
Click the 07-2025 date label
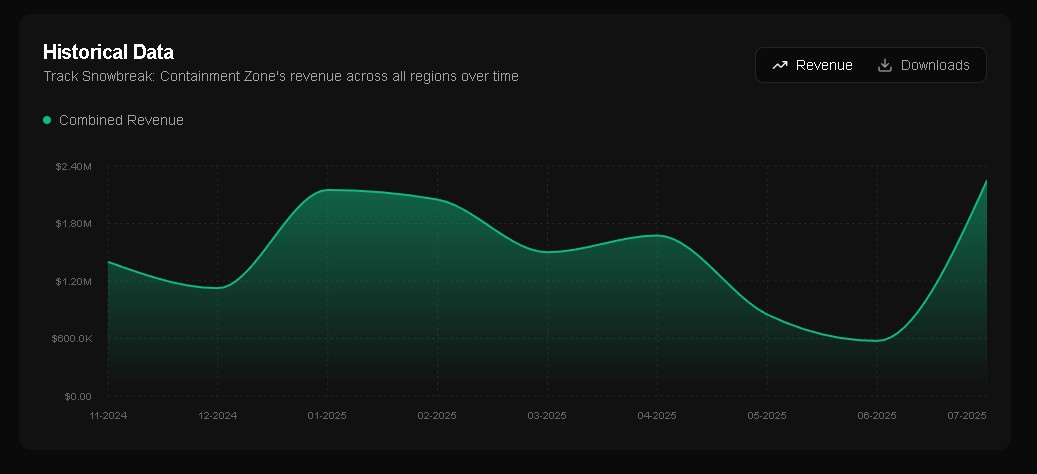click(967, 415)
